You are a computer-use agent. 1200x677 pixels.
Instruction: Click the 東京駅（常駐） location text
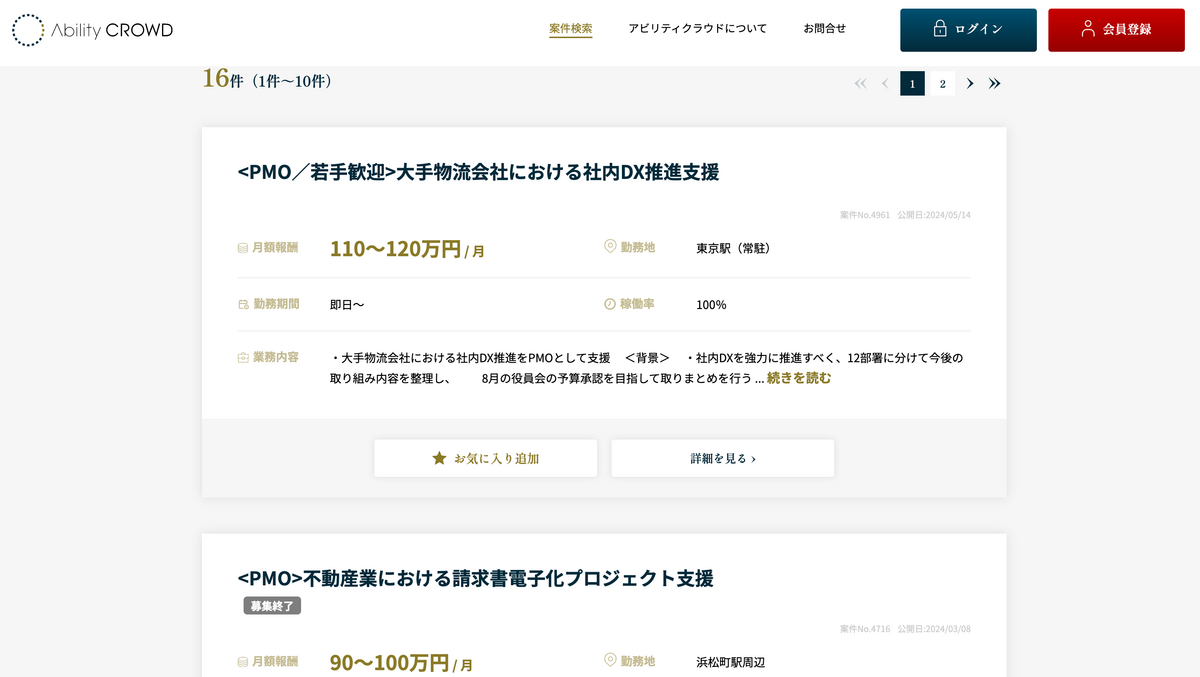coord(733,248)
